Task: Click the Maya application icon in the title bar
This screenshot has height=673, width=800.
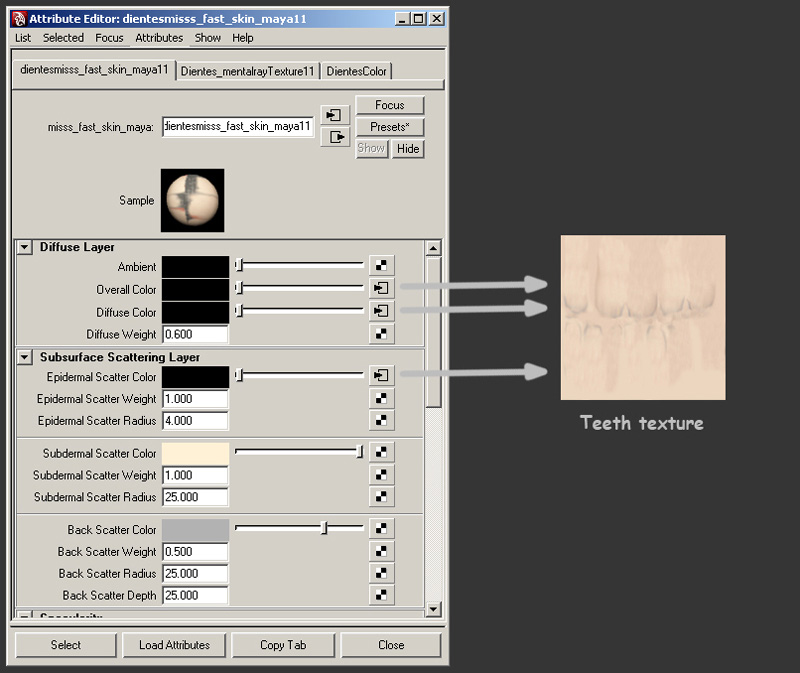Action: [19, 19]
